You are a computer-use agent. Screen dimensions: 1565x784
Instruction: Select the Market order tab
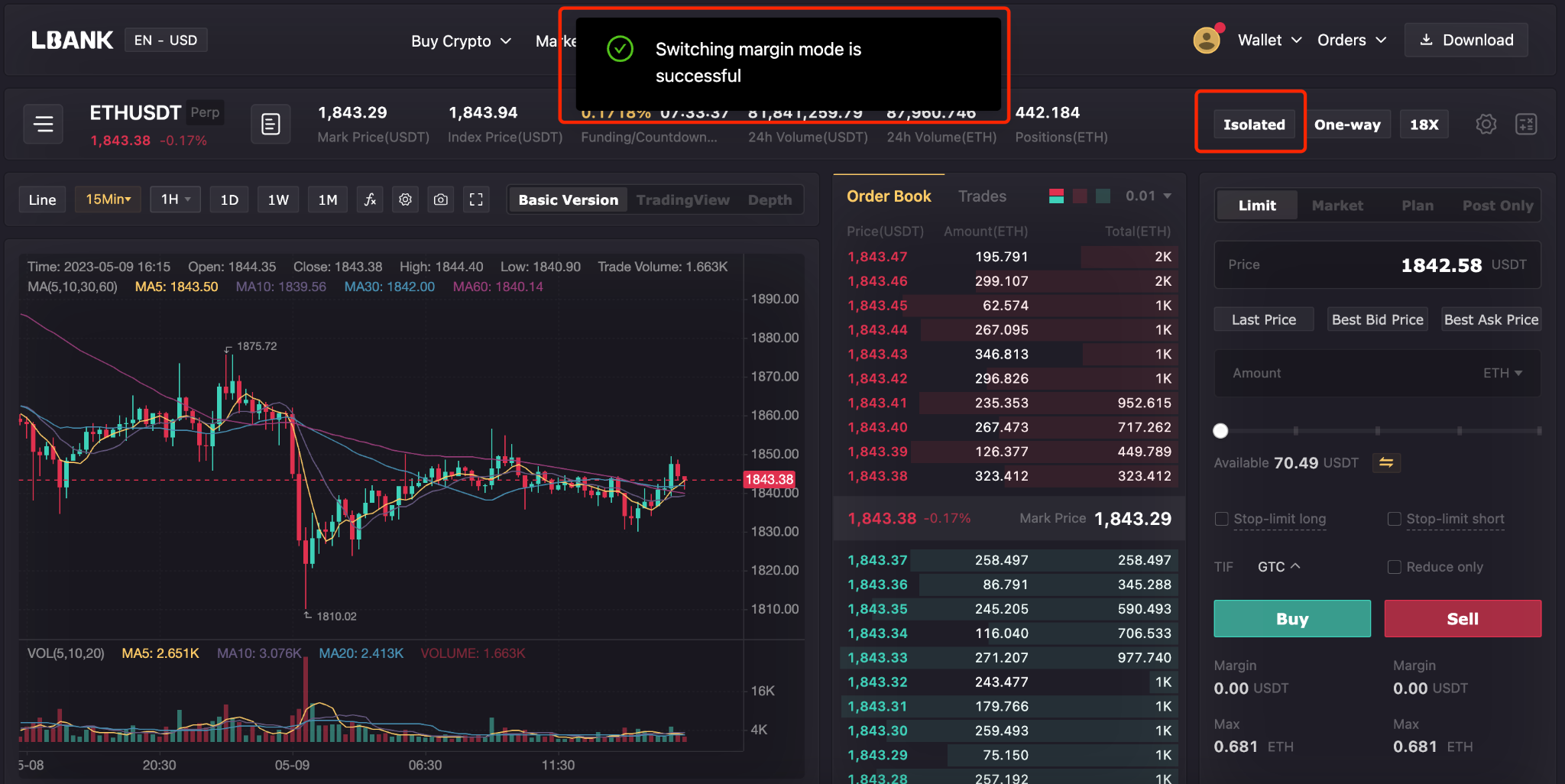click(1337, 206)
